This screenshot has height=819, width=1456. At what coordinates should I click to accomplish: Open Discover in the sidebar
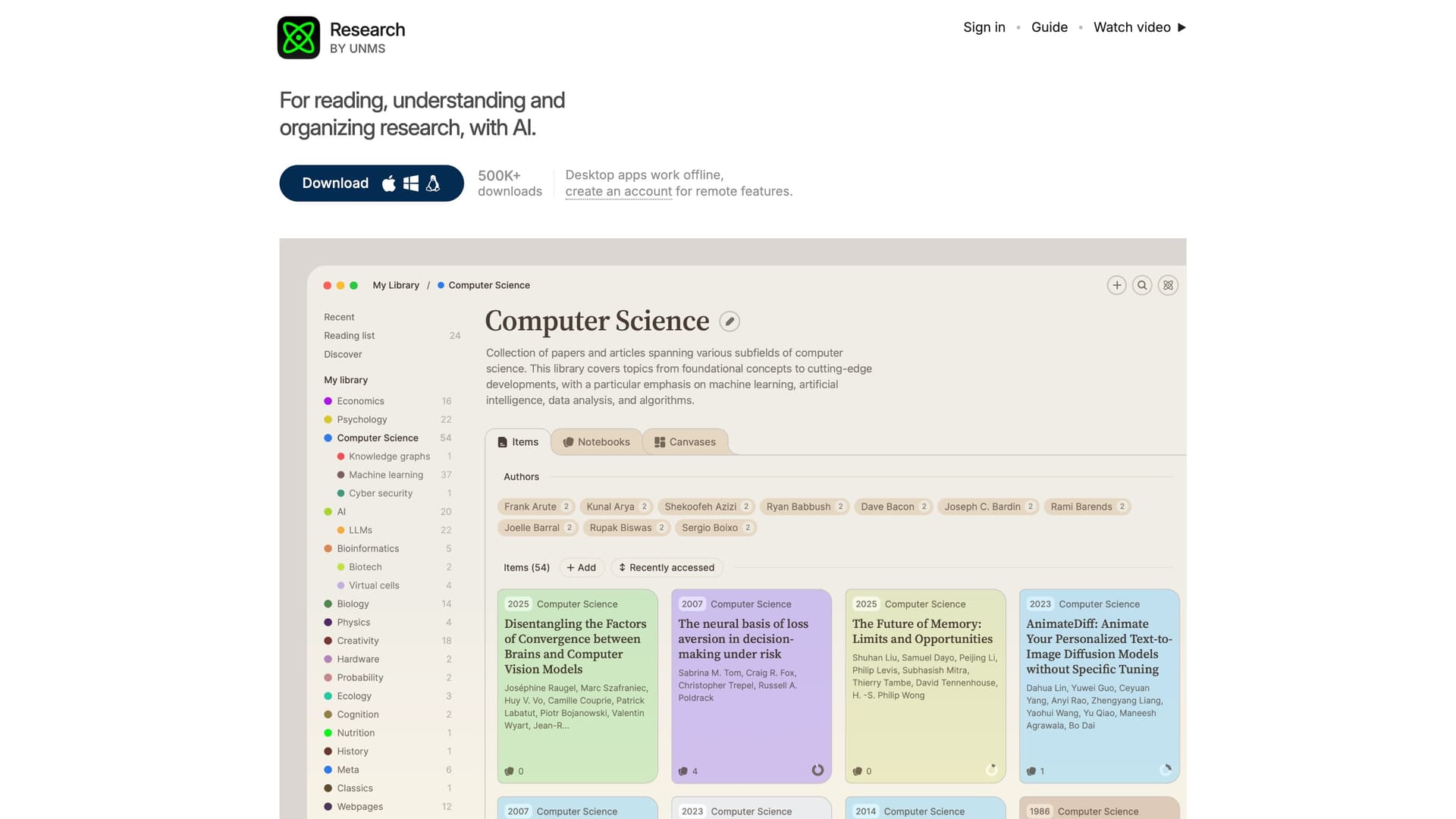point(343,354)
